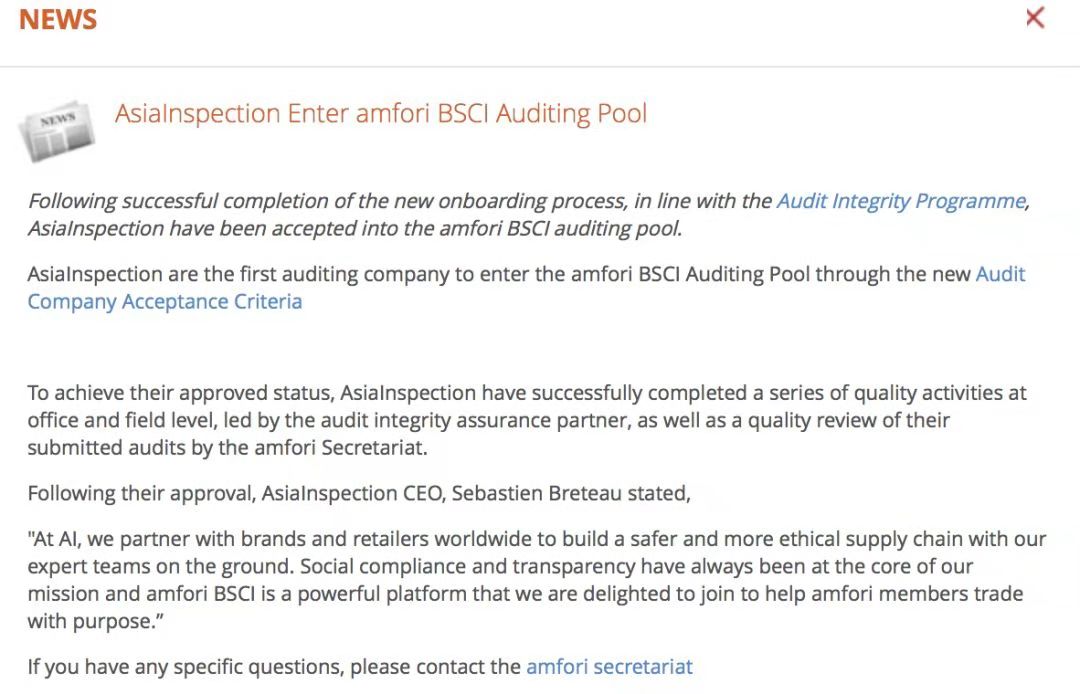
Task: Click the line 'expert teams on the ground'
Action: coord(500,567)
